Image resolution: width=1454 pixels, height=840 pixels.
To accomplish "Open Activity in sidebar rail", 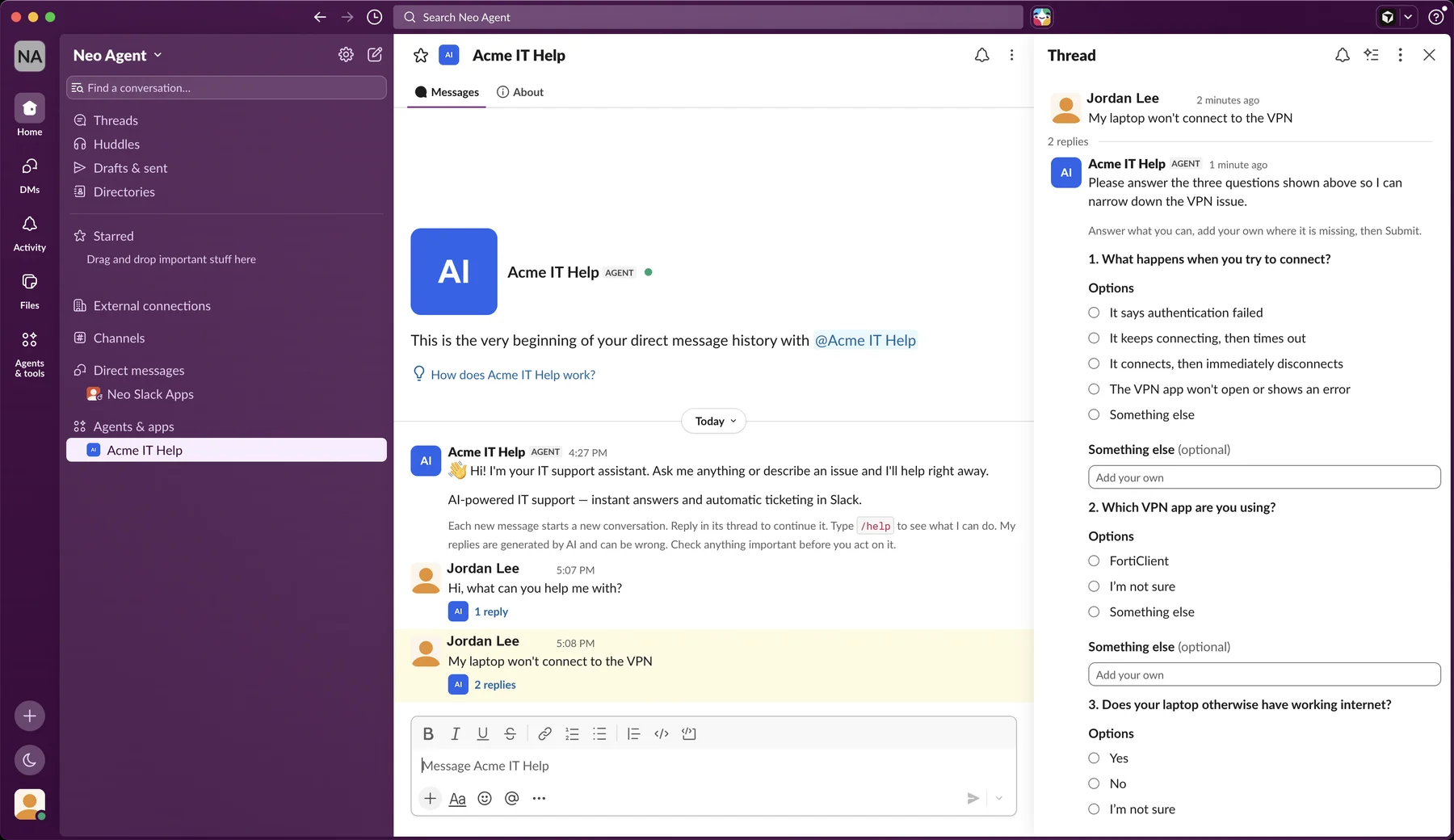I will [30, 232].
